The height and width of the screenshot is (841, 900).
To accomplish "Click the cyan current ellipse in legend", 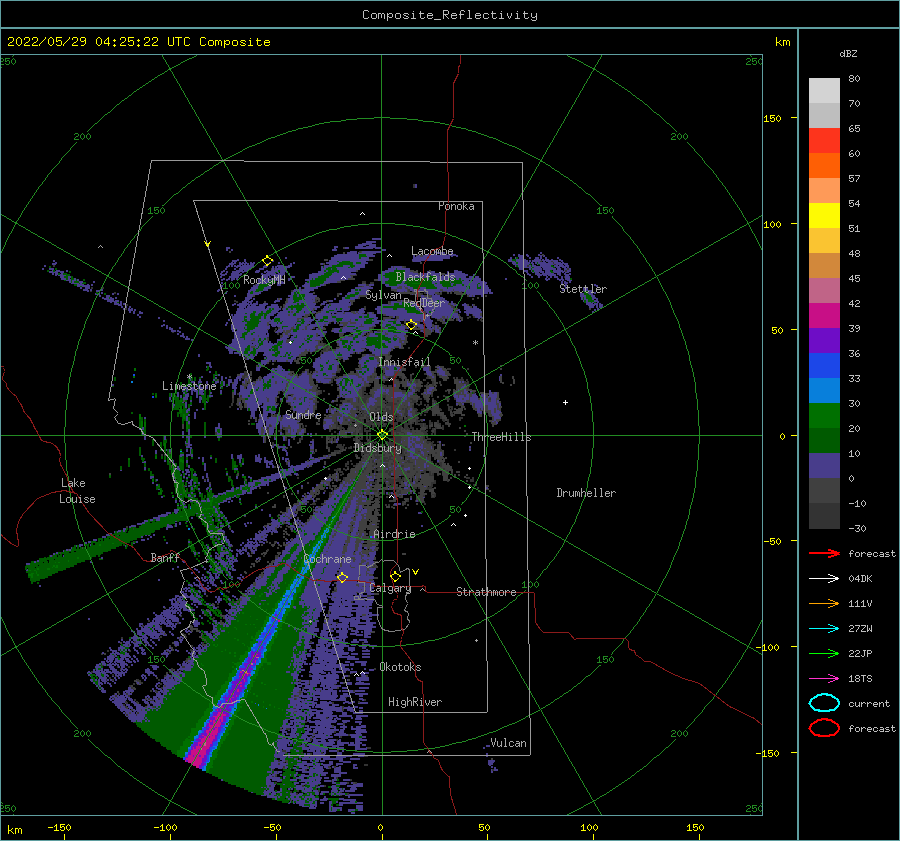I will click(824, 703).
